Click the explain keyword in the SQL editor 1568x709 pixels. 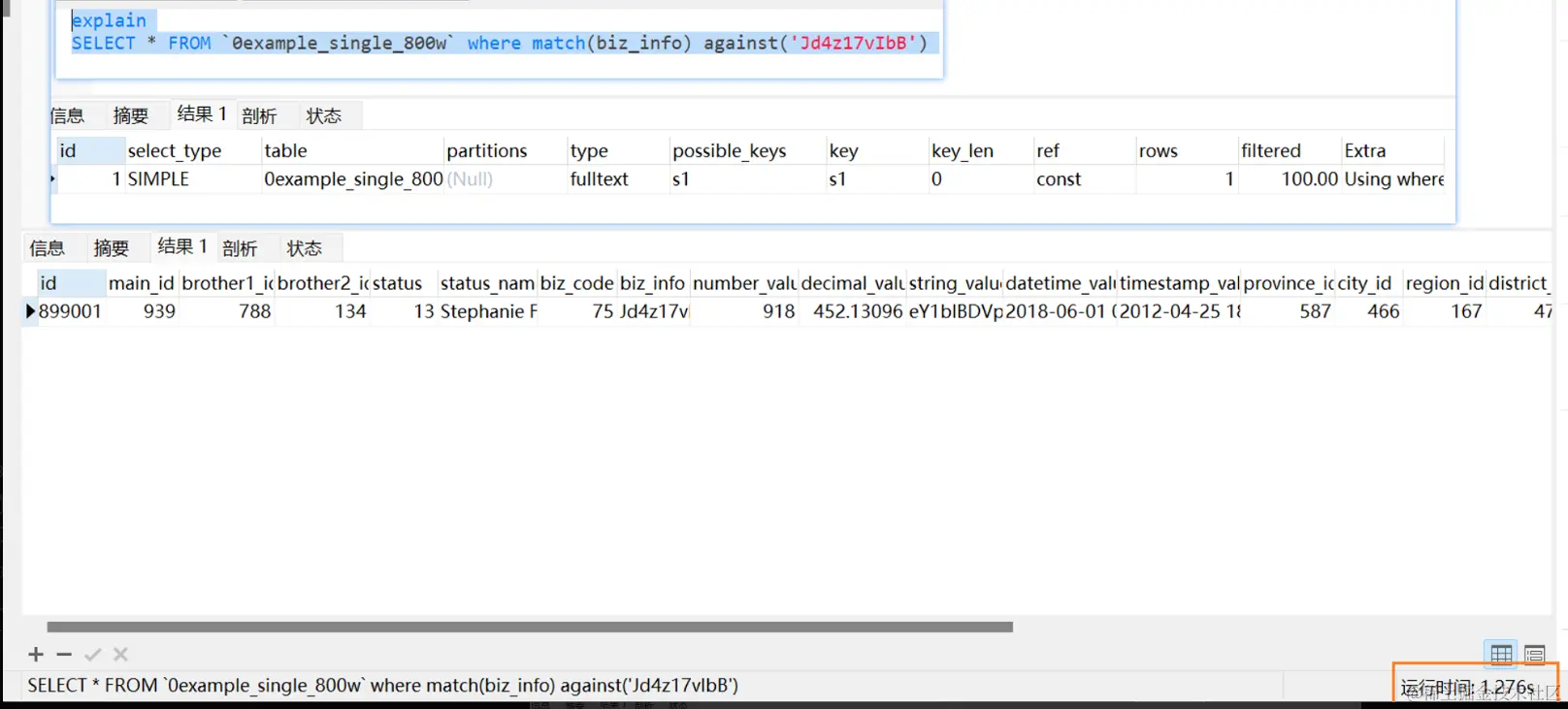tap(109, 20)
